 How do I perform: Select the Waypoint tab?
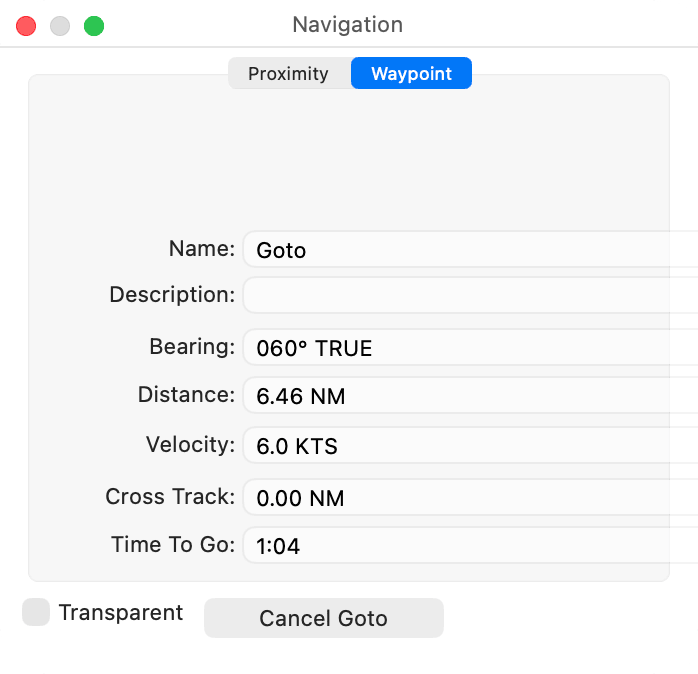411,73
